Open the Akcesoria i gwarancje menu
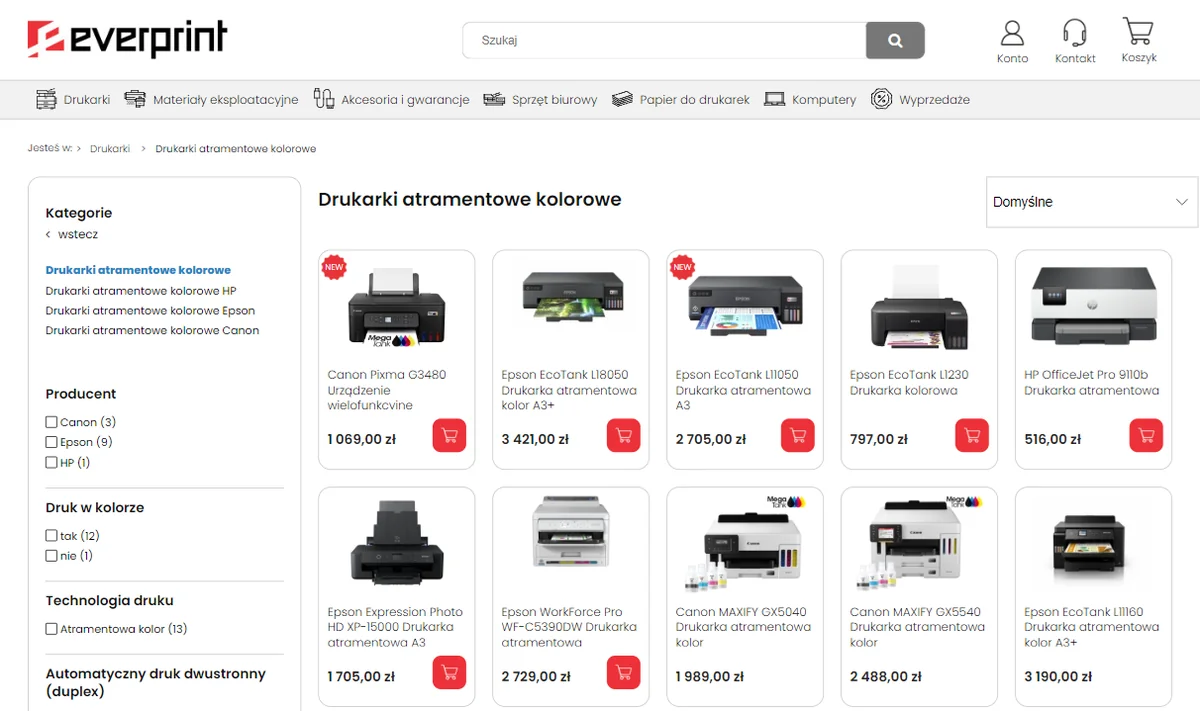This screenshot has width=1200, height=711. click(405, 99)
